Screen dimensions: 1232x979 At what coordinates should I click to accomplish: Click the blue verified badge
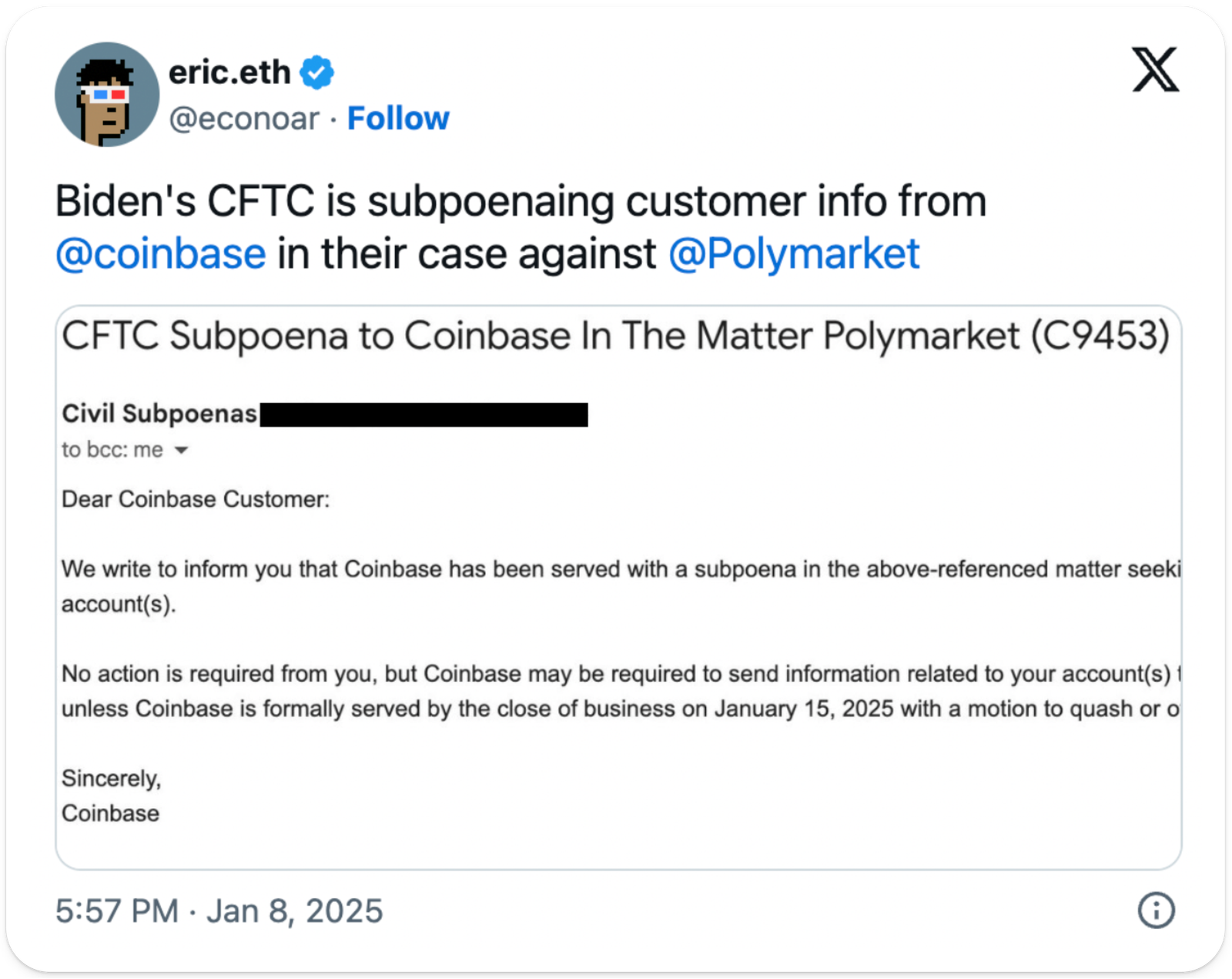(x=316, y=73)
